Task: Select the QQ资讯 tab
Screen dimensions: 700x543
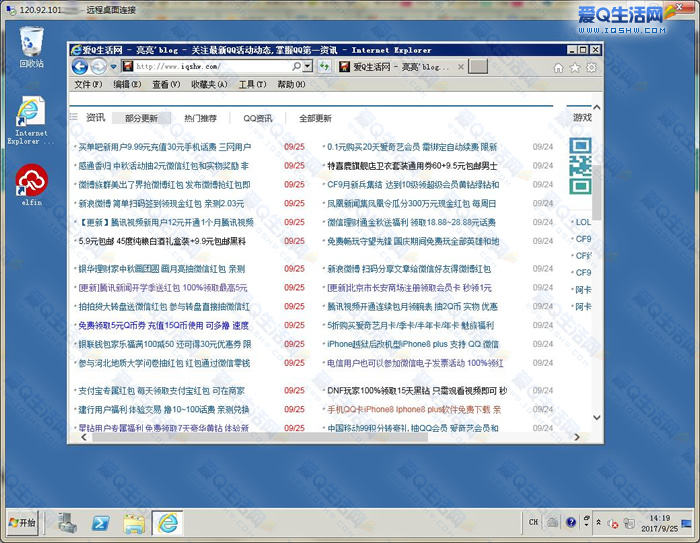Action: point(258,118)
